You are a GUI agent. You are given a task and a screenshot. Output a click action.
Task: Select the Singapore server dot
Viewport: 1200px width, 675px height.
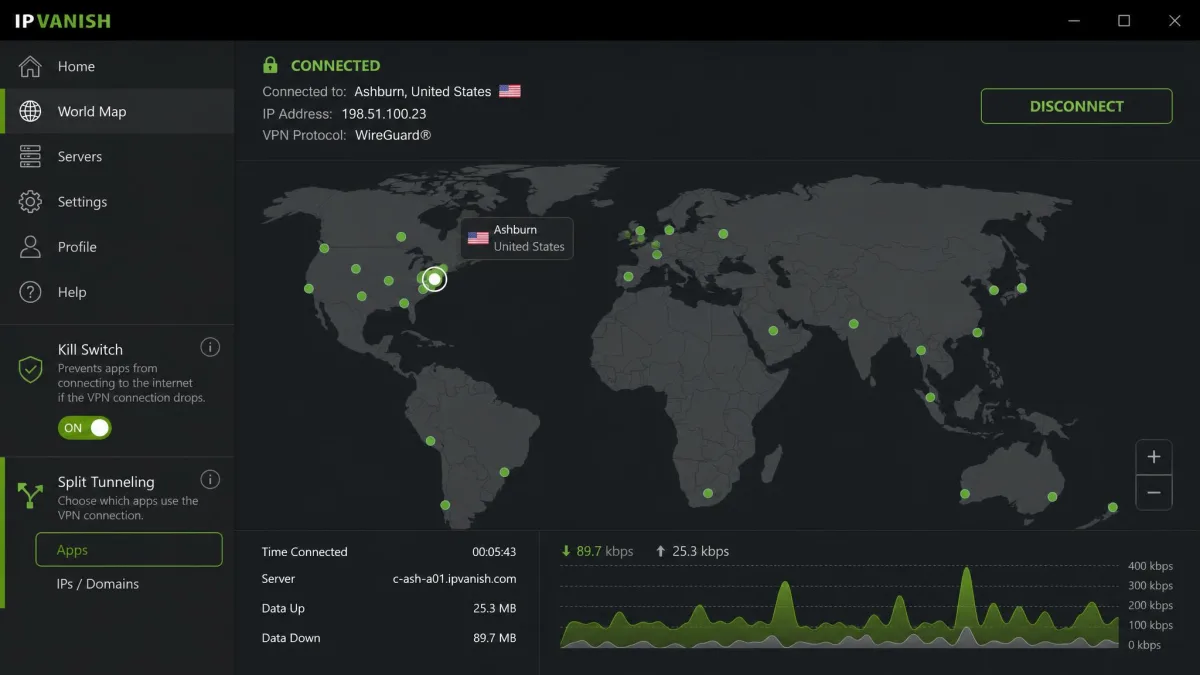[x=930, y=397]
